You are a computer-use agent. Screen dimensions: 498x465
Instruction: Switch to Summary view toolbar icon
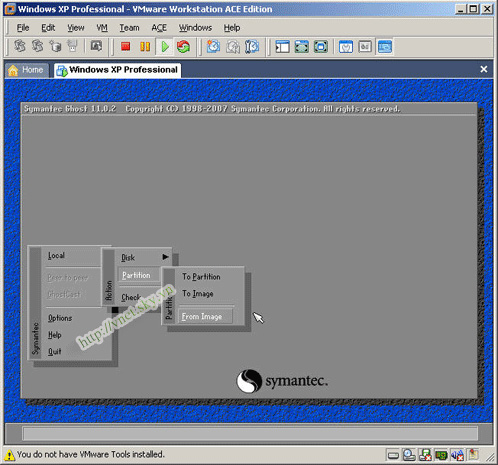point(346,46)
